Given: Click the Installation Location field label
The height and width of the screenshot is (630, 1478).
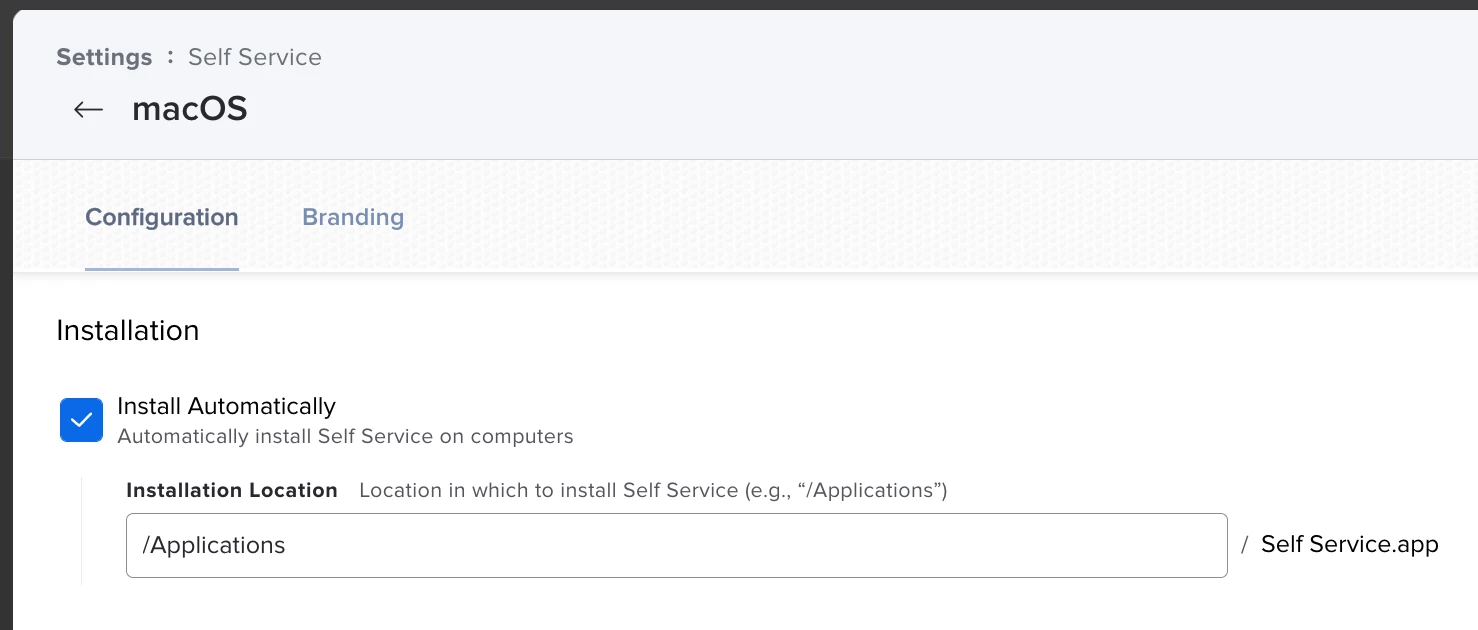Looking at the screenshot, I should point(232,490).
